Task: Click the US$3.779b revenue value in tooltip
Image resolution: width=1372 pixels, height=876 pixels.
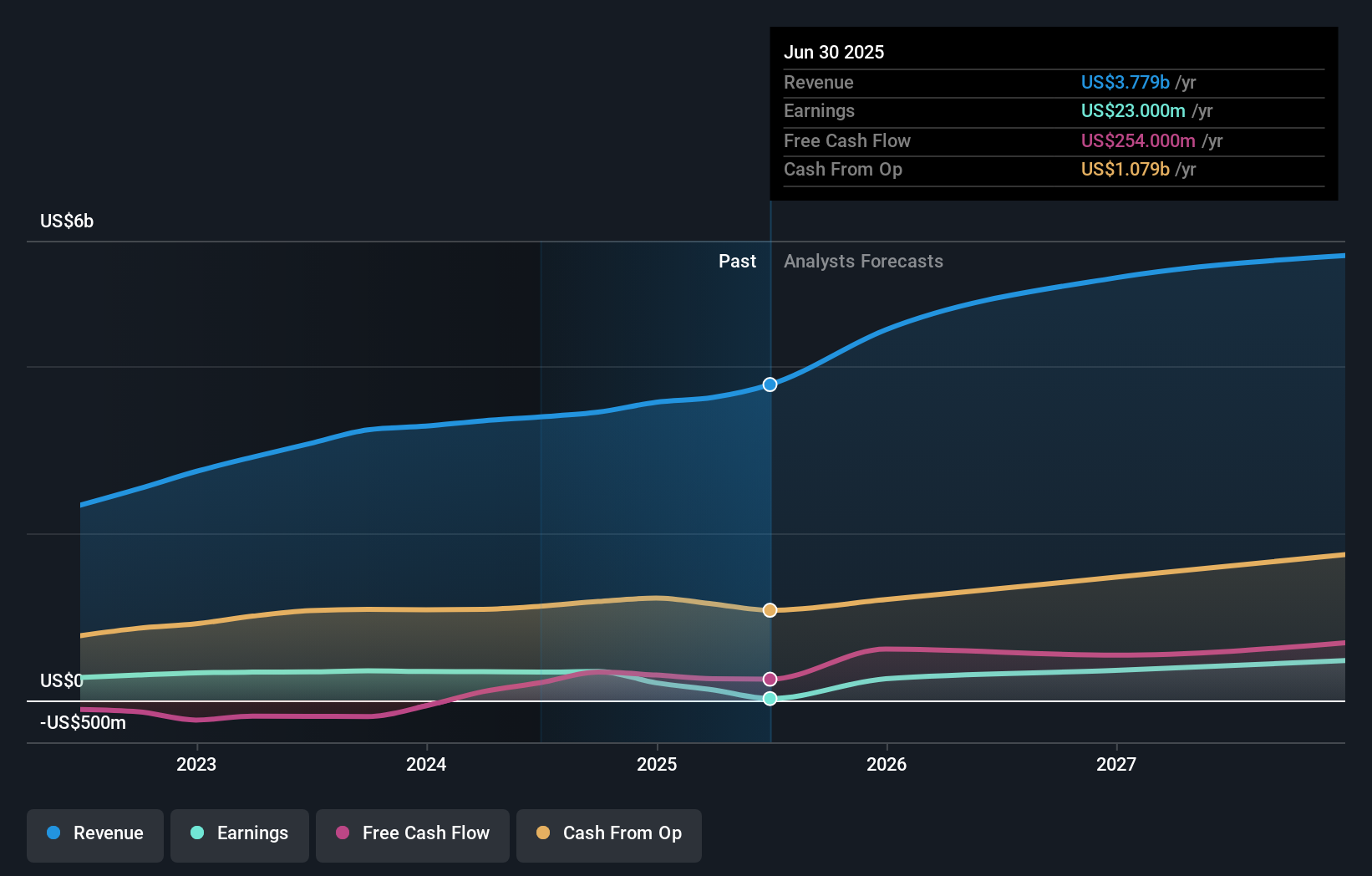Action: click(x=1125, y=82)
